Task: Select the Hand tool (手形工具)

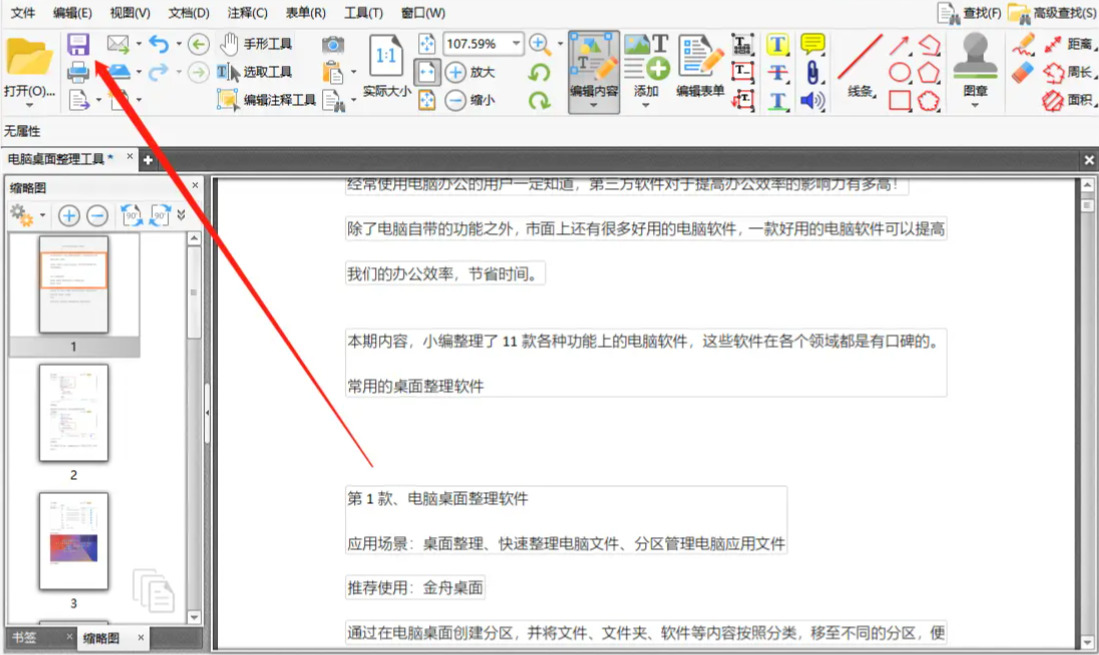Action: click(256, 44)
